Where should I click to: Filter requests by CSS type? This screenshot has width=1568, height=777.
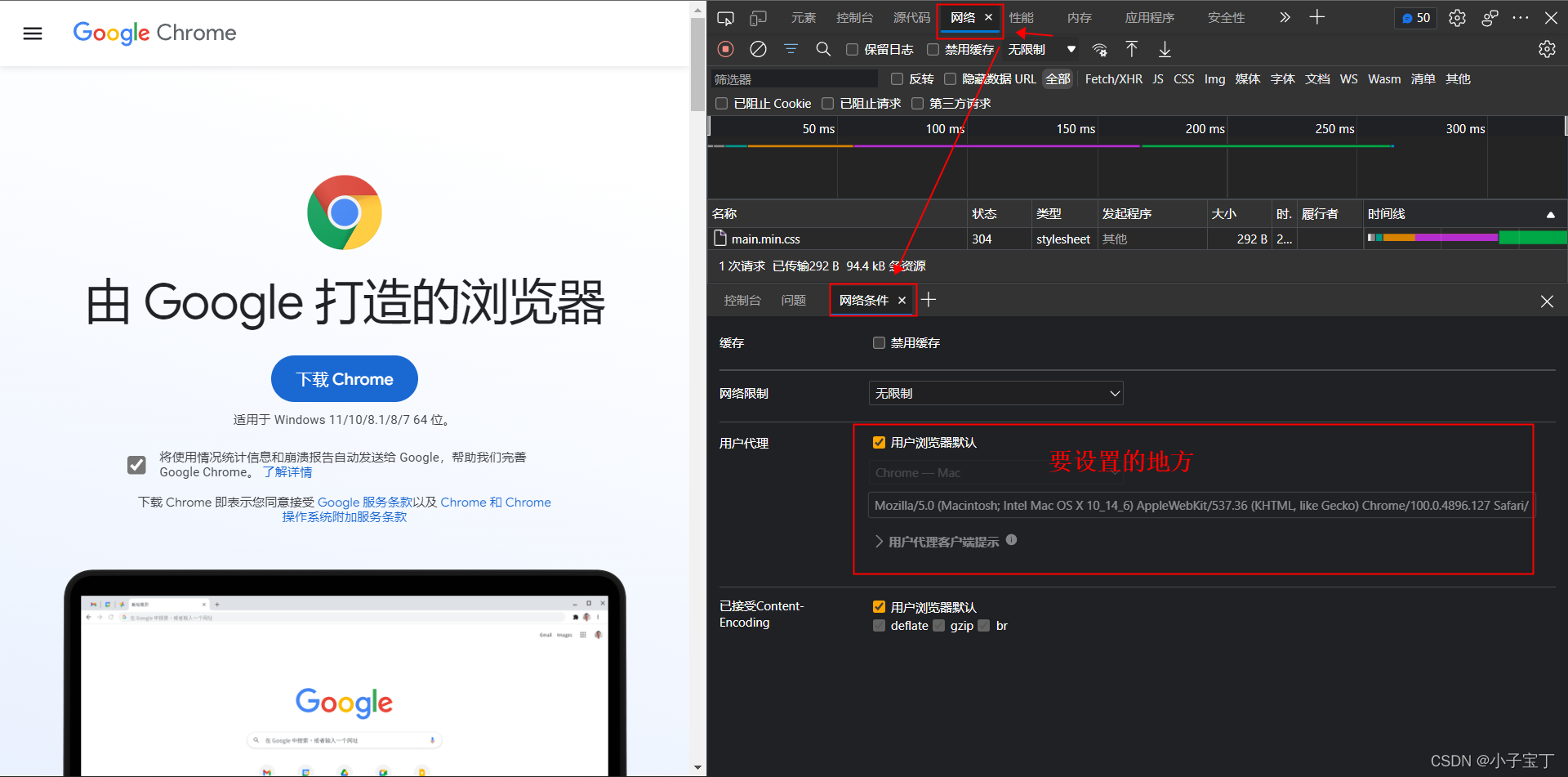(x=1183, y=79)
